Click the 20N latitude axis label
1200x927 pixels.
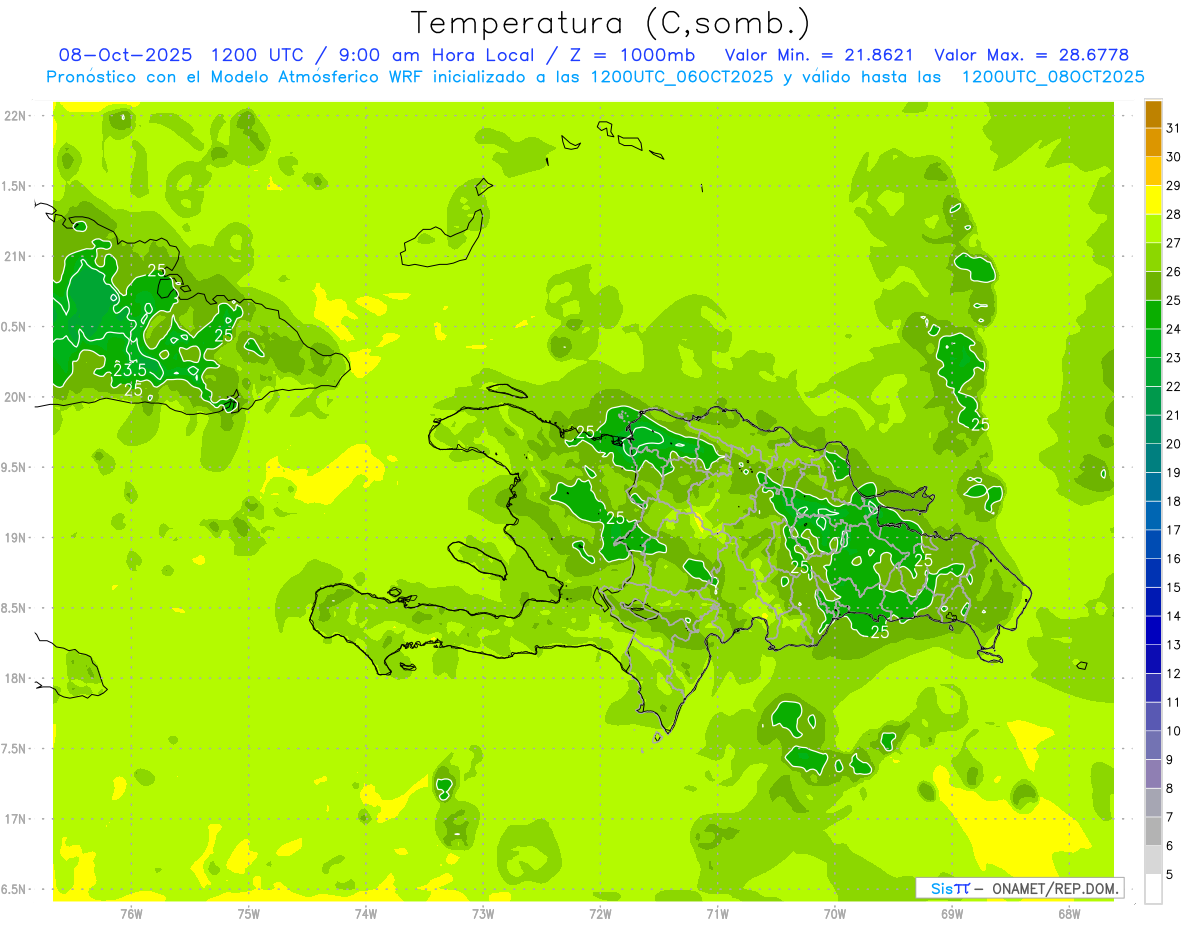tap(16, 397)
